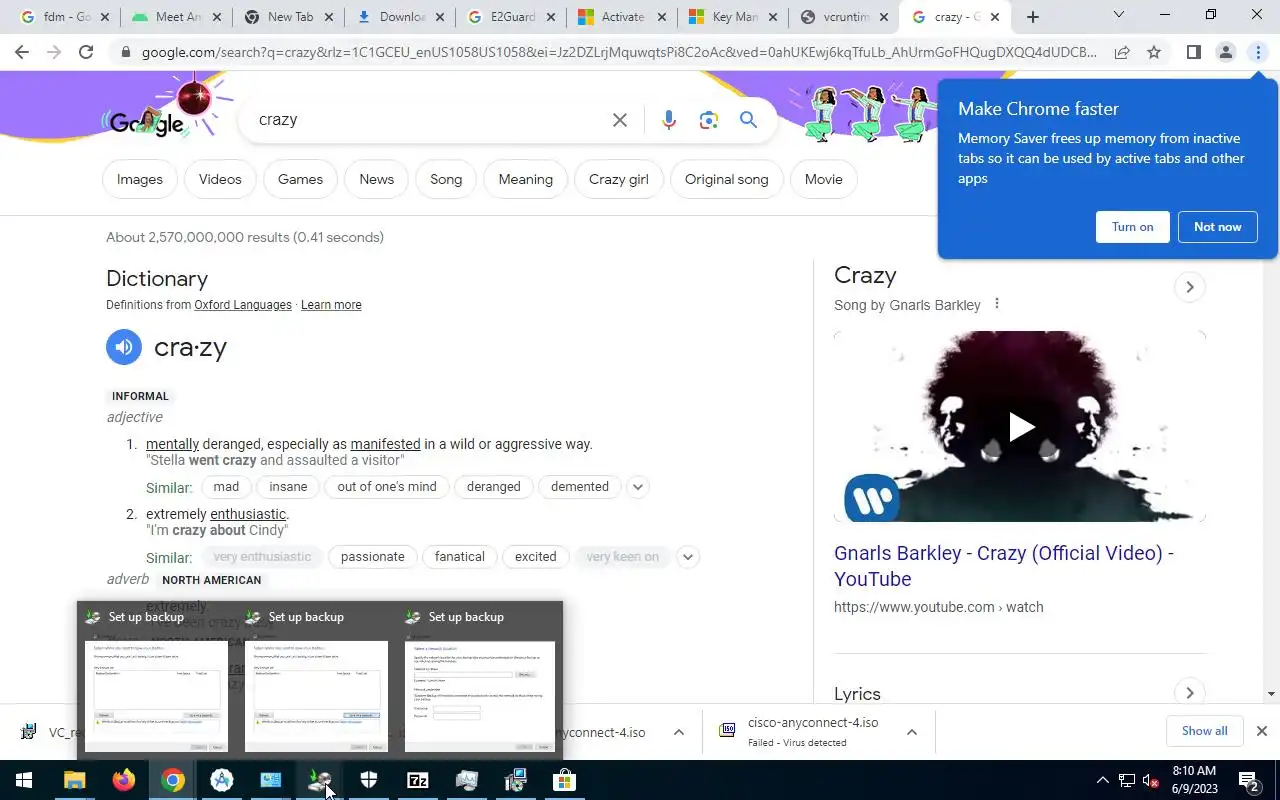The width and height of the screenshot is (1280, 800).
Task: Dismiss Memory Saver with Not now
Action: 1217,227
